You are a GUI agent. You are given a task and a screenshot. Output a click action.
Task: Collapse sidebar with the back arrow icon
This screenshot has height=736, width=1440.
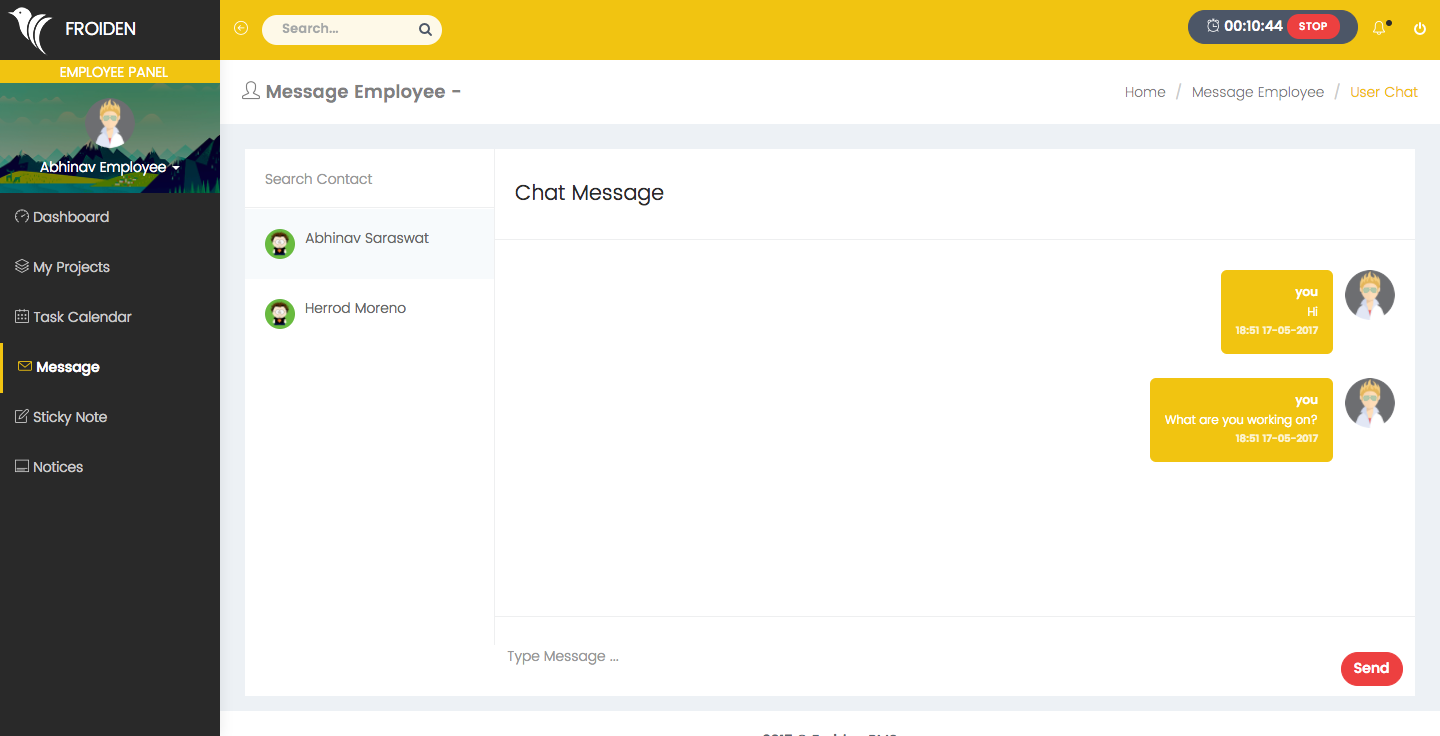[x=240, y=29]
